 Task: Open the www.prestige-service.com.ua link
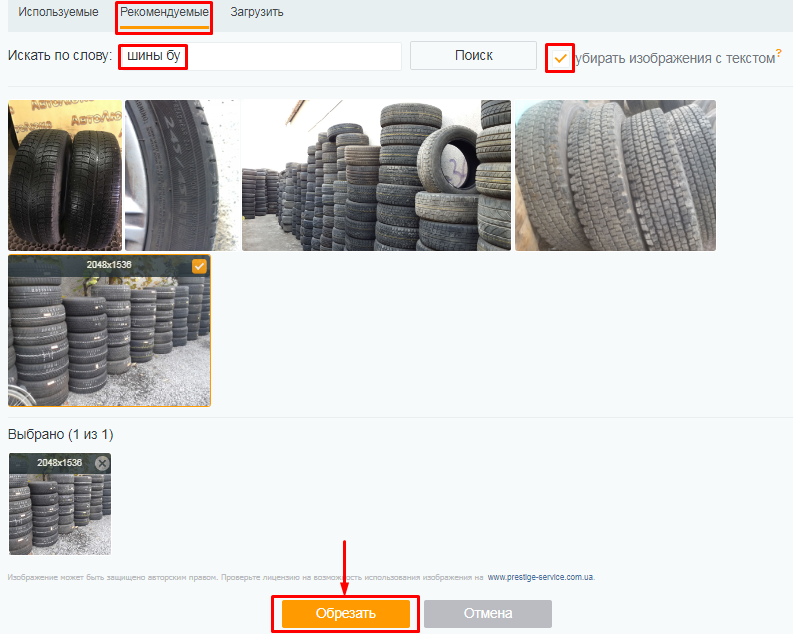[x=540, y=577]
